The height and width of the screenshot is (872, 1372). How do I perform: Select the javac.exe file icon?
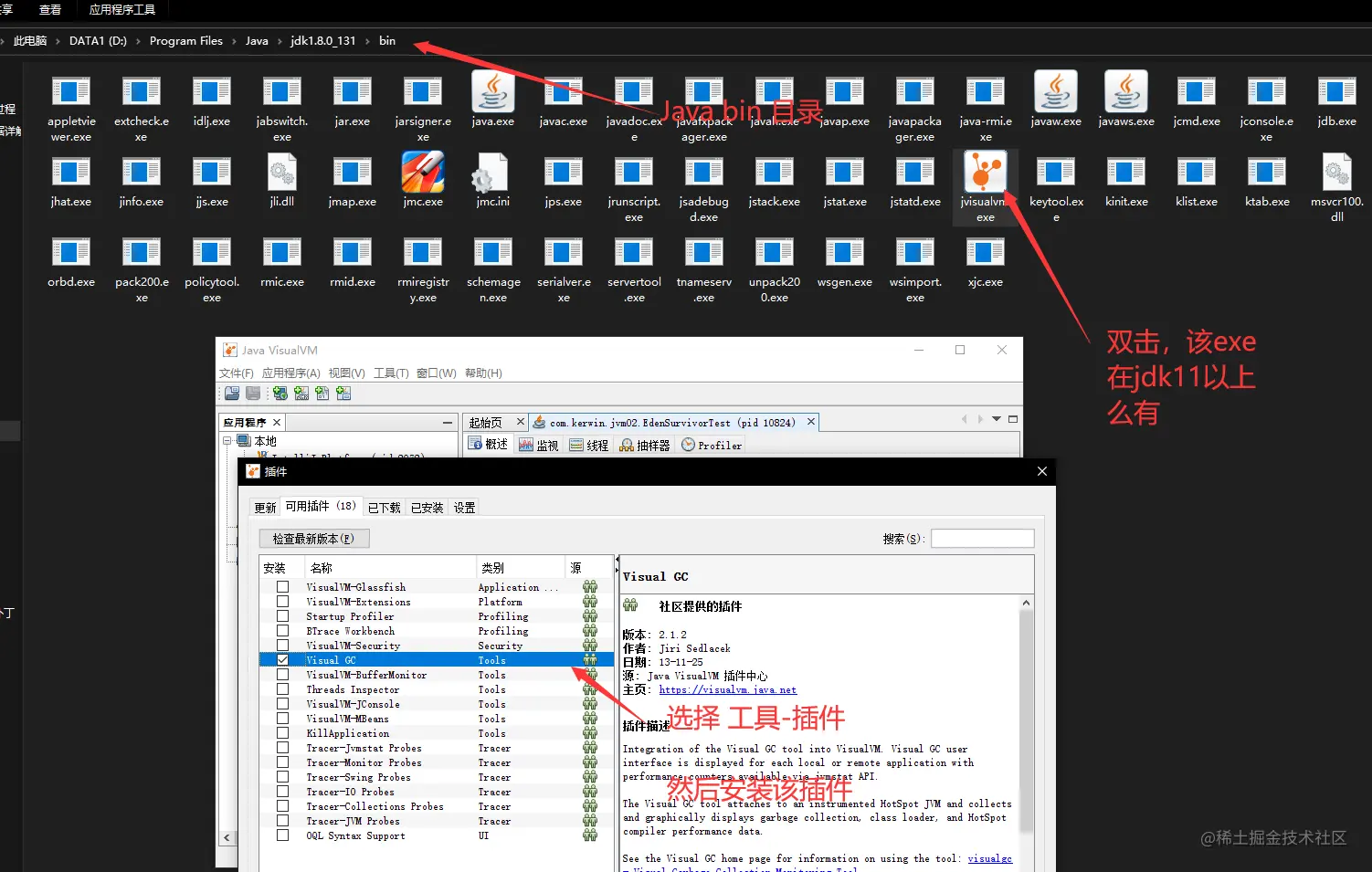coord(564,91)
